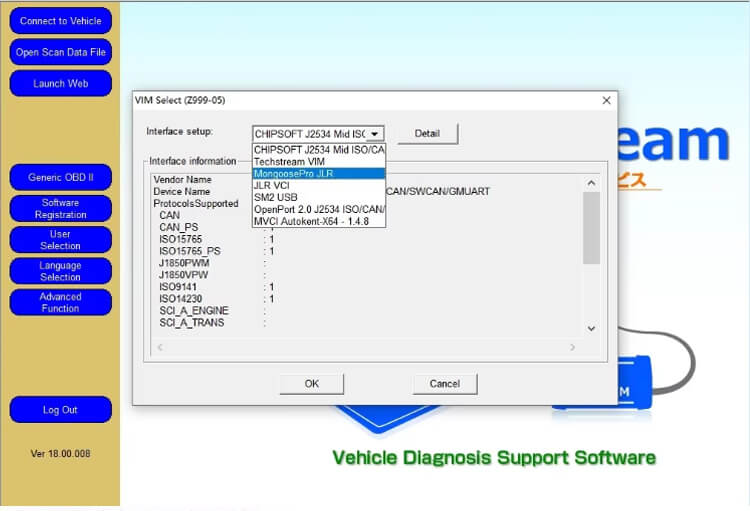Viewport: 750px width, 511px height.
Task: Click the SCI_A_TRANS protocol row
Action: click(191, 323)
